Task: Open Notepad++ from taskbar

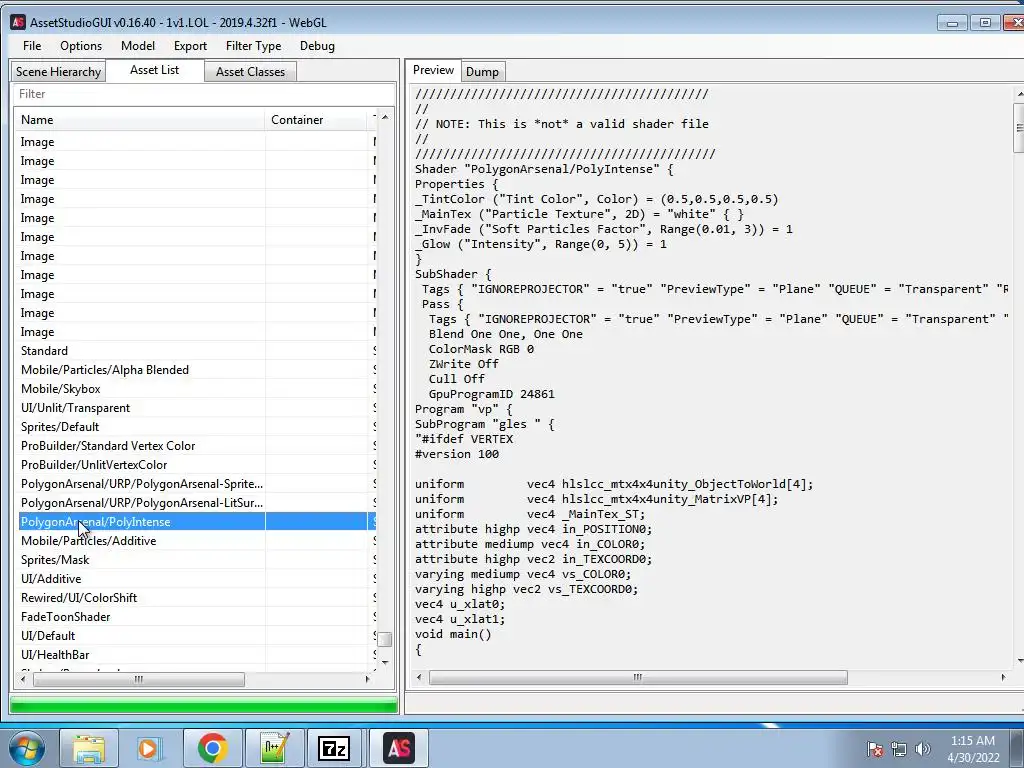Action: click(x=274, y=748)
